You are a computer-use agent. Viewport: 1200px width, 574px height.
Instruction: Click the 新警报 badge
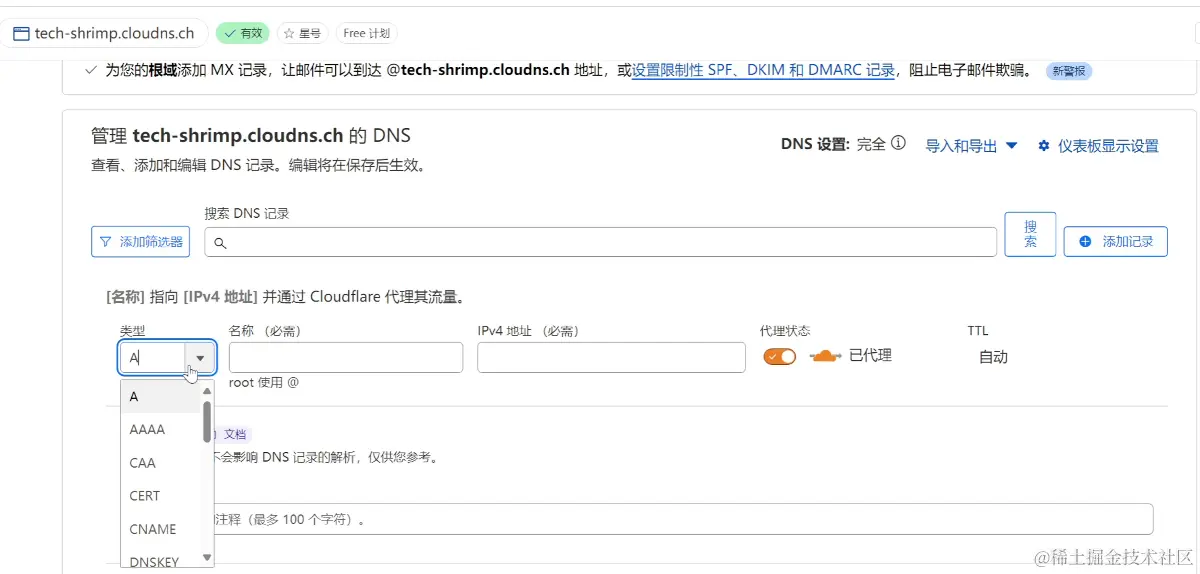pos(1069,71)
